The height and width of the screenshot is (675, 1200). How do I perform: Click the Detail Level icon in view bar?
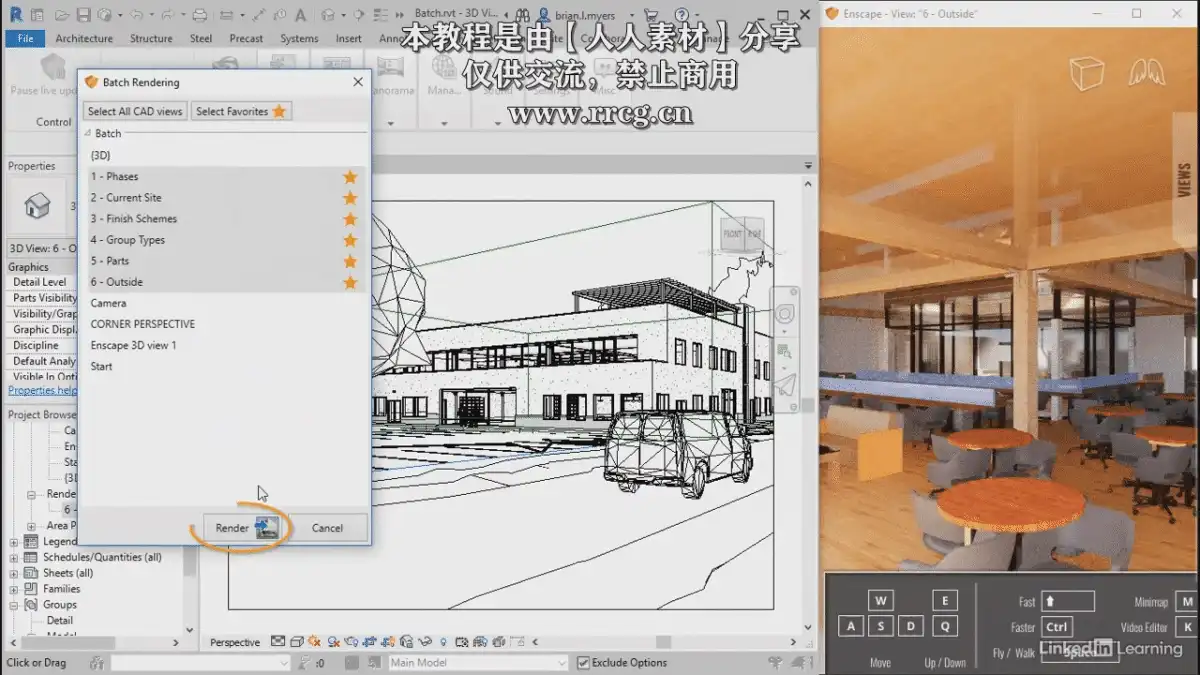[278, 643]
